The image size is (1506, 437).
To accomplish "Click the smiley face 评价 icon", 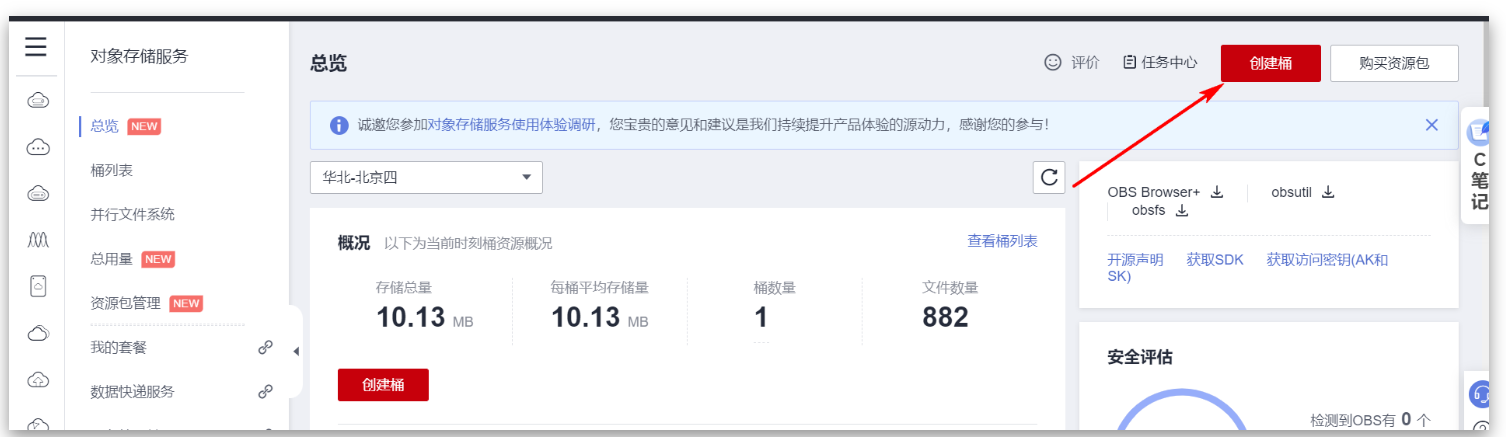I will pyautogui.click(x=1052, y=62).
